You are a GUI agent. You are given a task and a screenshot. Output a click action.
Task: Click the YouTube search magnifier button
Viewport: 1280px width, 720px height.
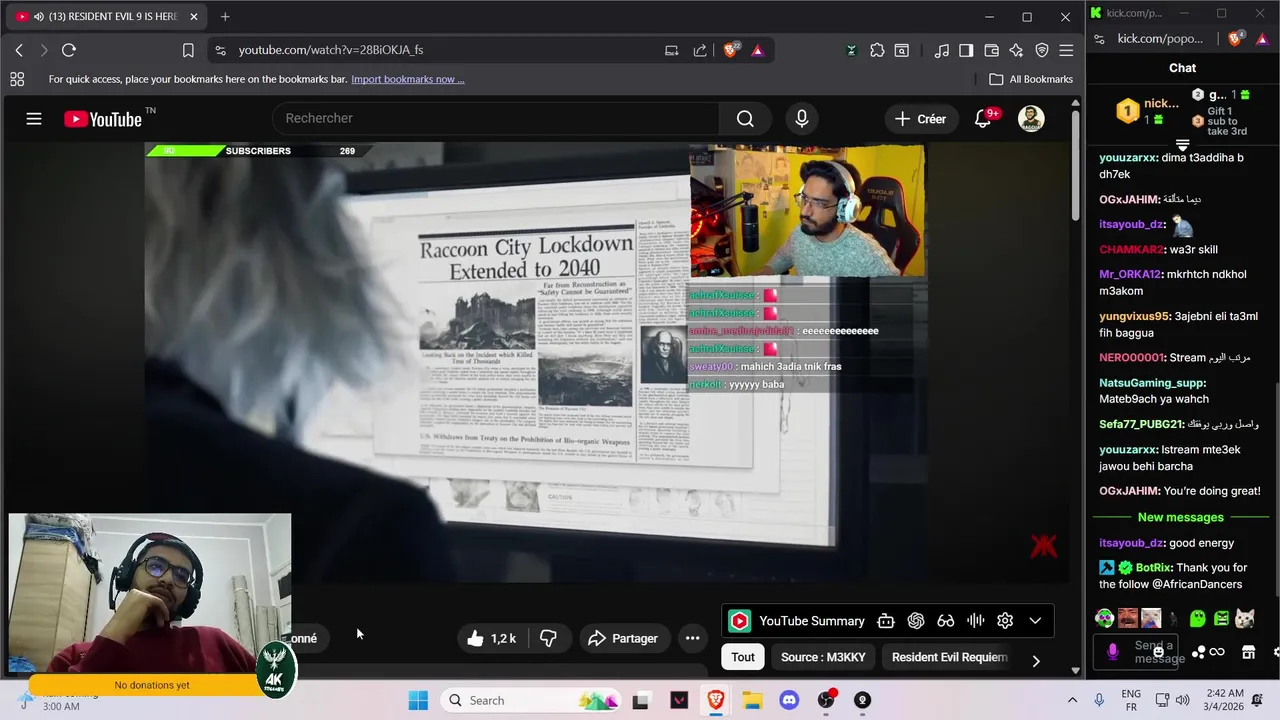(x=745, y=119)
